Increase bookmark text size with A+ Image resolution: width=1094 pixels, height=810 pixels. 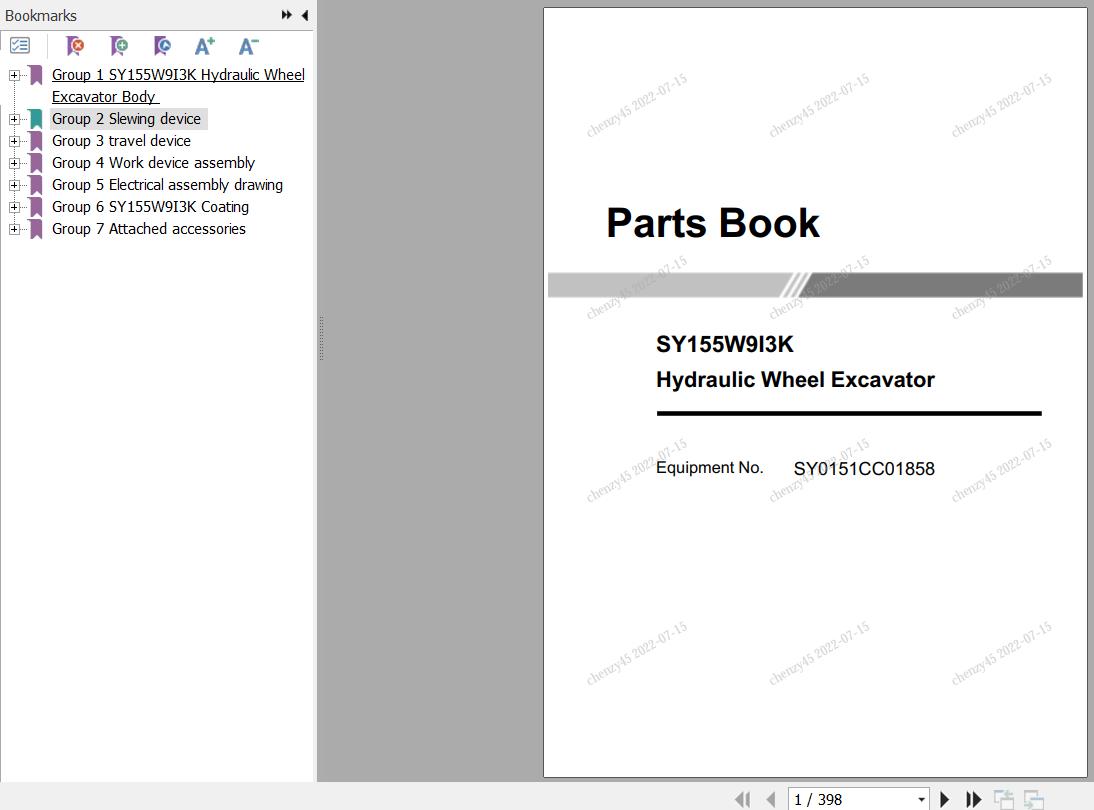(x=205, y=46)
